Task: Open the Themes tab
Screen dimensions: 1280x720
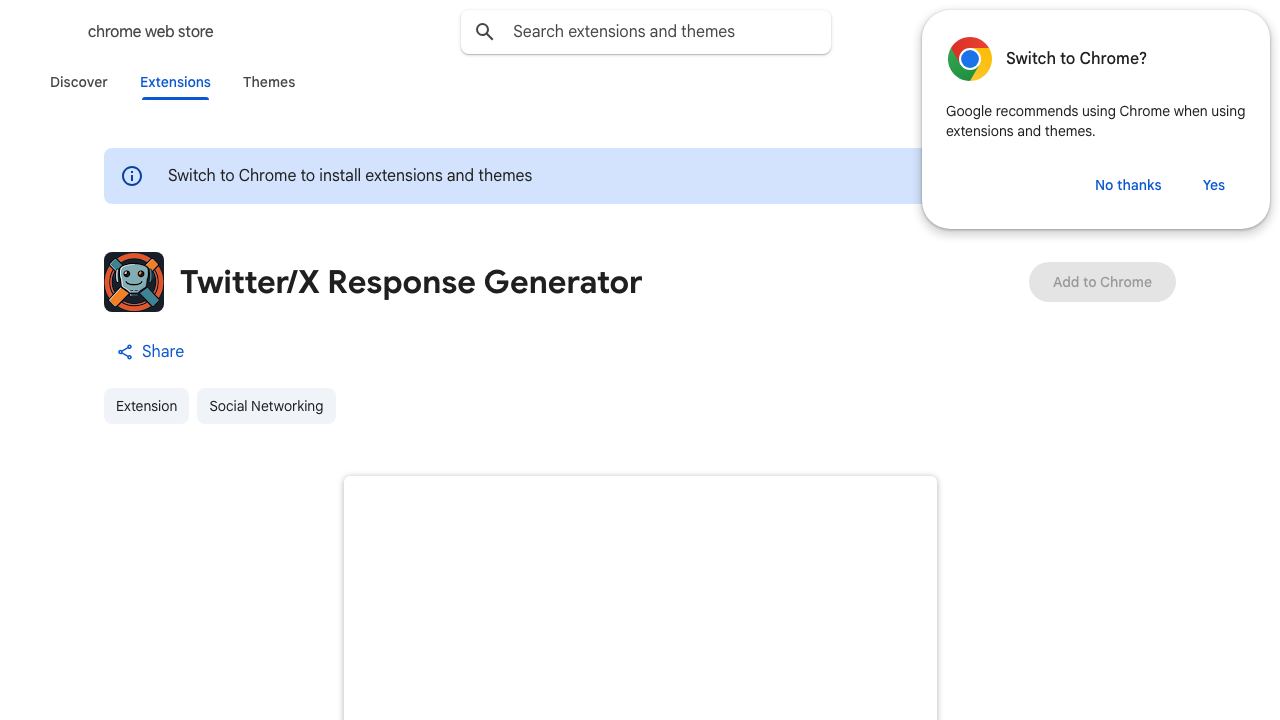Action: click(269, 82)
